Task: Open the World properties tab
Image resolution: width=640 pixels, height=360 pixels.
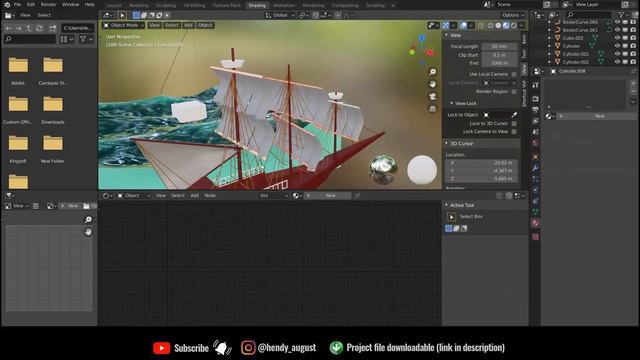Action: click(536, 143)
